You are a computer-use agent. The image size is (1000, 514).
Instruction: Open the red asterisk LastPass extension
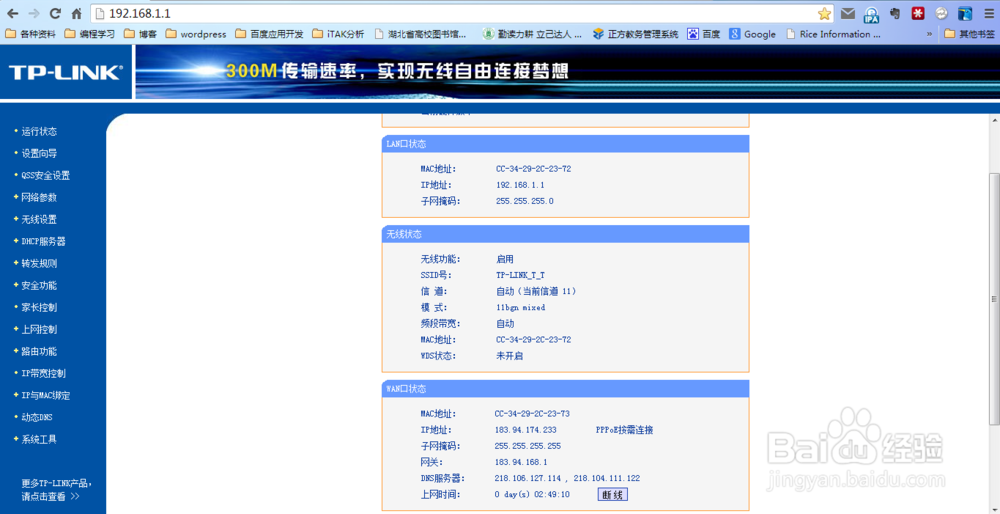coord(918,13)
